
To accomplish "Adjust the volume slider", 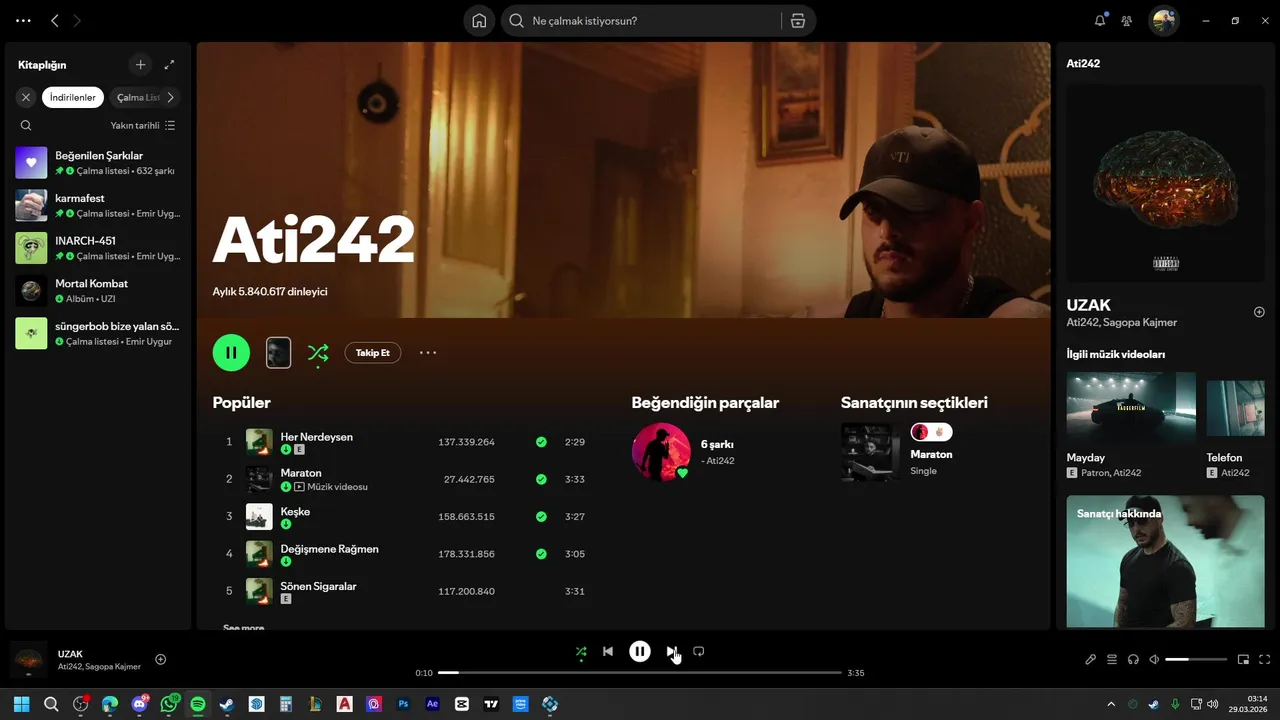I will point(1196,659).
